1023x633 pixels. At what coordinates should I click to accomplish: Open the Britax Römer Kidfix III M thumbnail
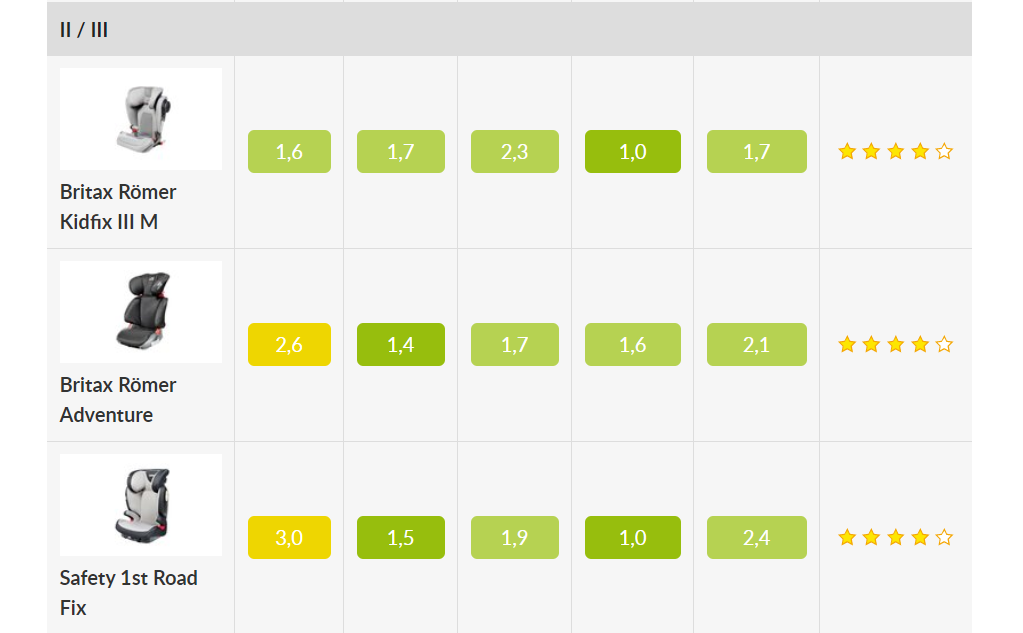pos(141,119)
